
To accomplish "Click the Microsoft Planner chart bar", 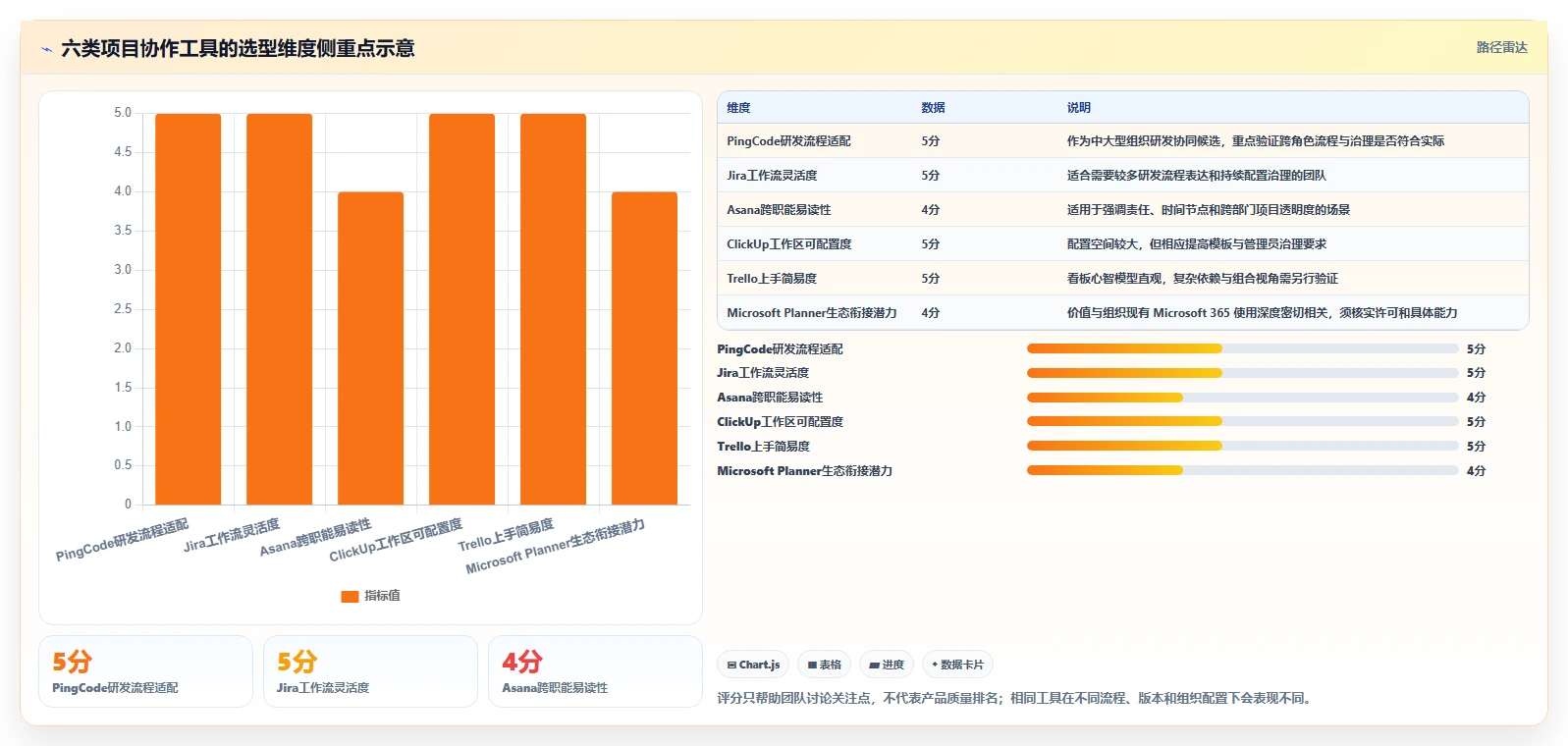I will pos(645,348).
